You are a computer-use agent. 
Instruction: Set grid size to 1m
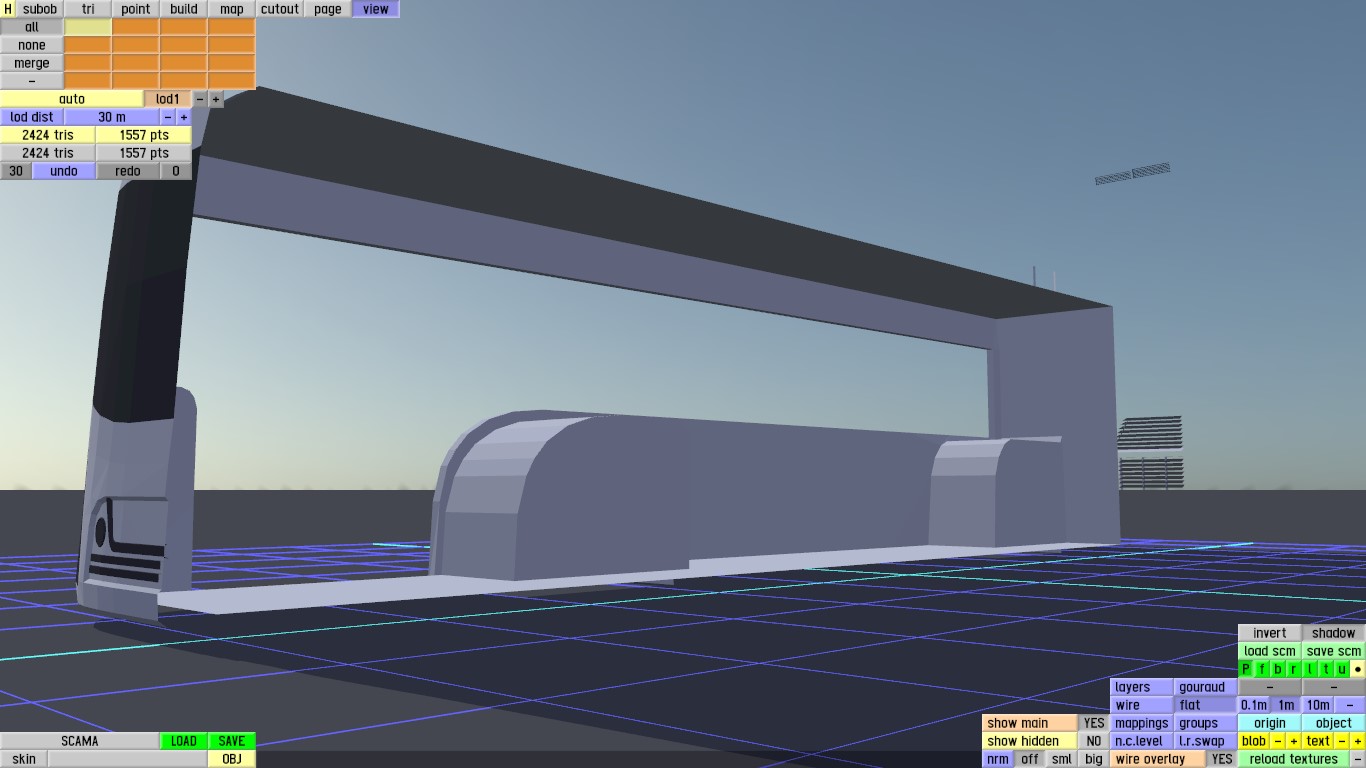click(x=1286, y=705)
